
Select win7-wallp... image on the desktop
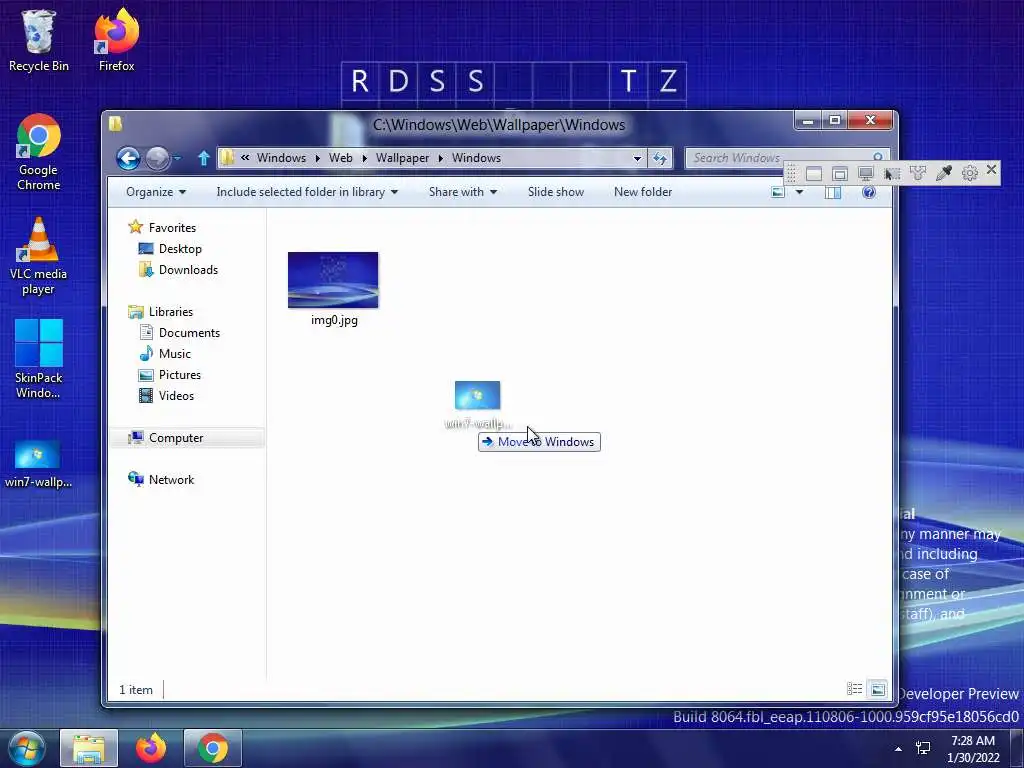pyautogui.click(x=38, y=466)
